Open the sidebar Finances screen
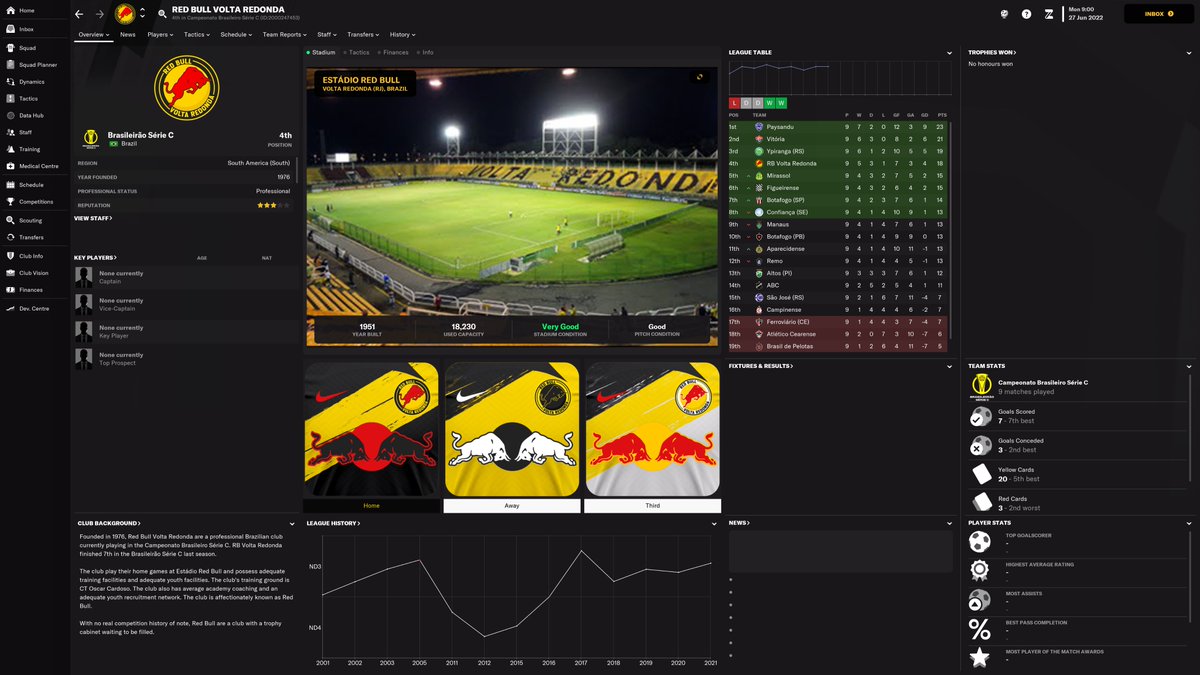This screenshot has height=675, width=1200. [x=31, y=290]
